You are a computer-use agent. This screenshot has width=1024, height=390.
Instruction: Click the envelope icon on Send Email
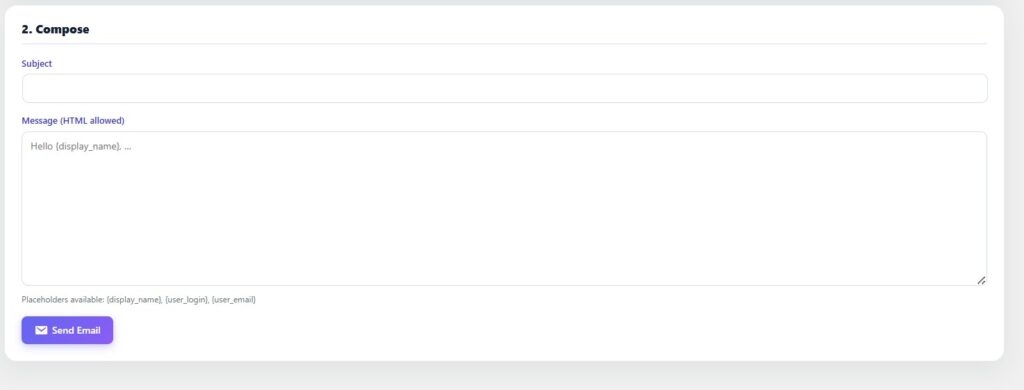[x=41, y=331]
